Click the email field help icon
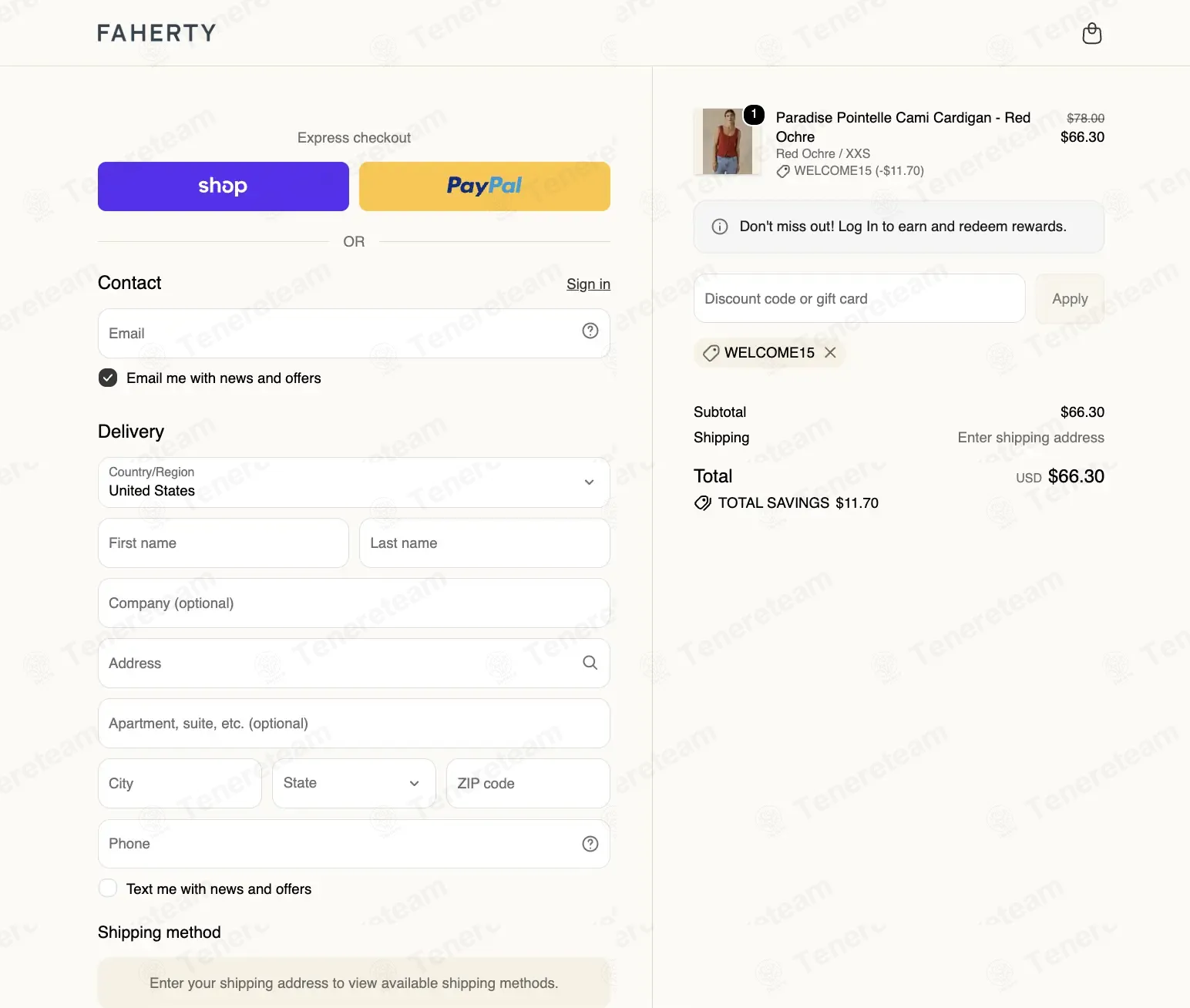This screenshot has width=1190, height=1008. tap(590, 331)
